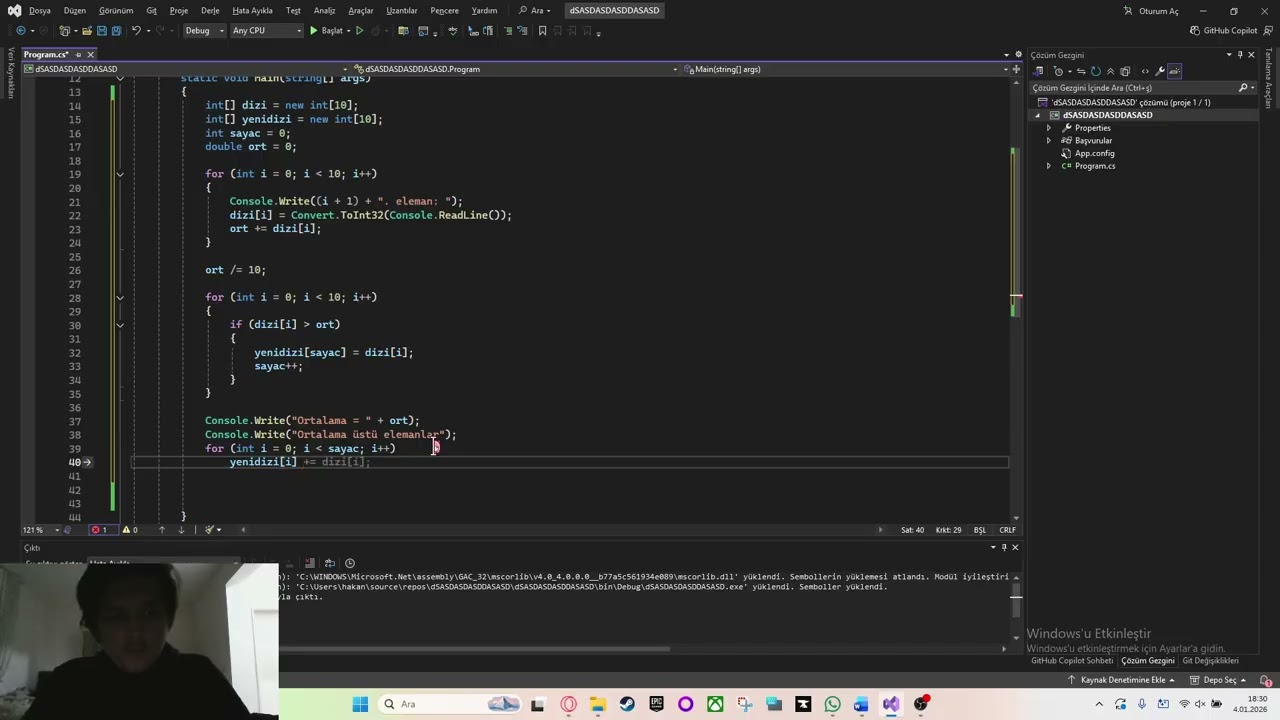Click the Ara search box in title bar
Screen dimensions: 1280x720
[x=534, y=11]
